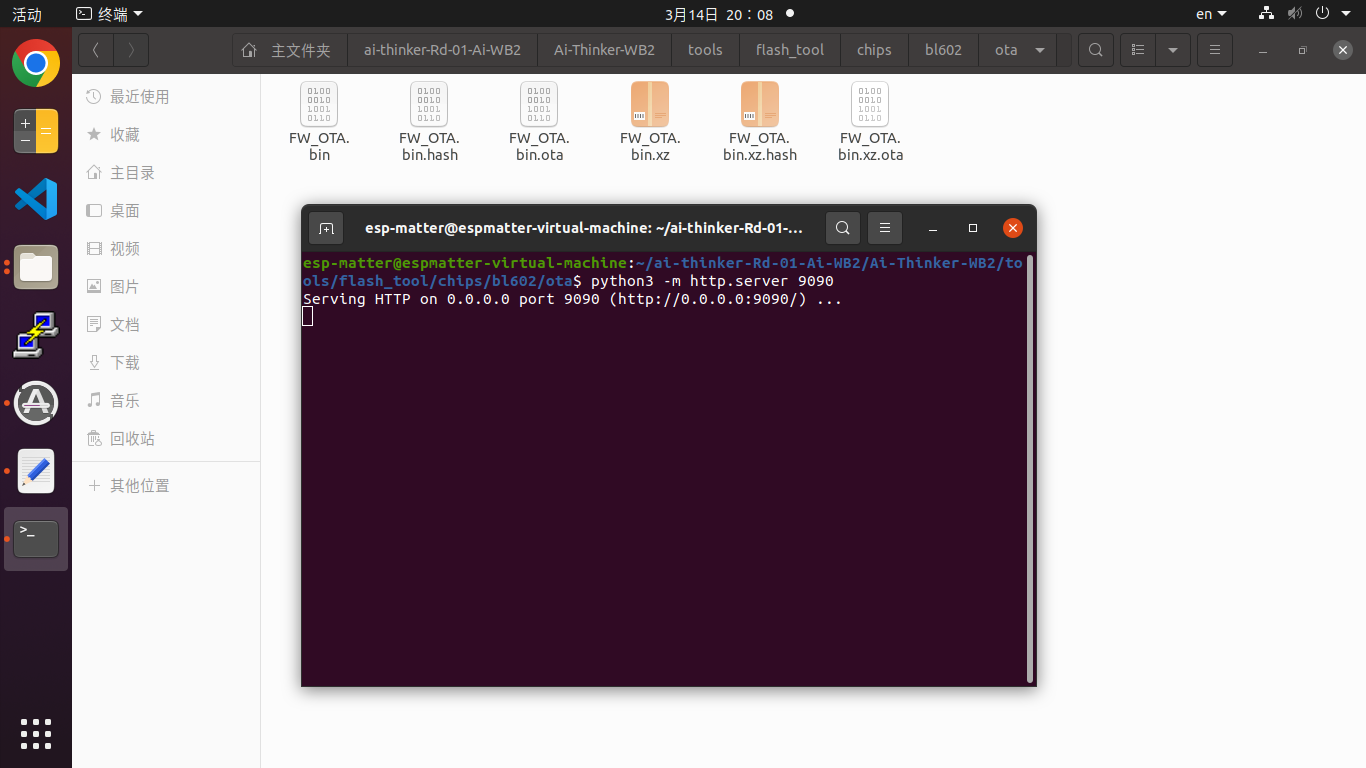Click the terminal window title bar text
1366x768 pixels.
click(x=584, y=228)
